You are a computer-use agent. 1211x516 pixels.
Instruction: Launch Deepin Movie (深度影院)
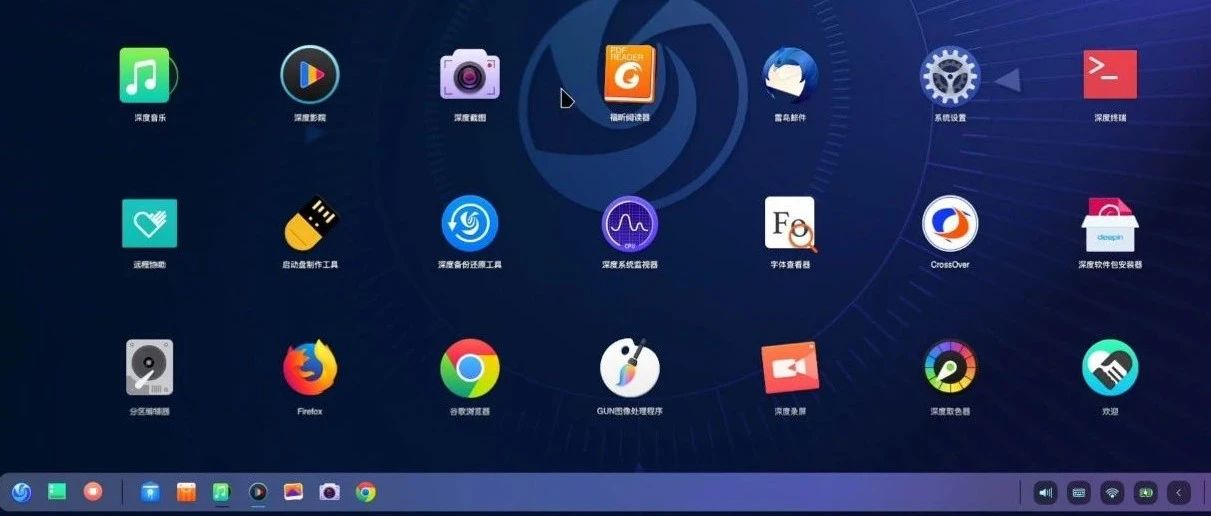310,75
